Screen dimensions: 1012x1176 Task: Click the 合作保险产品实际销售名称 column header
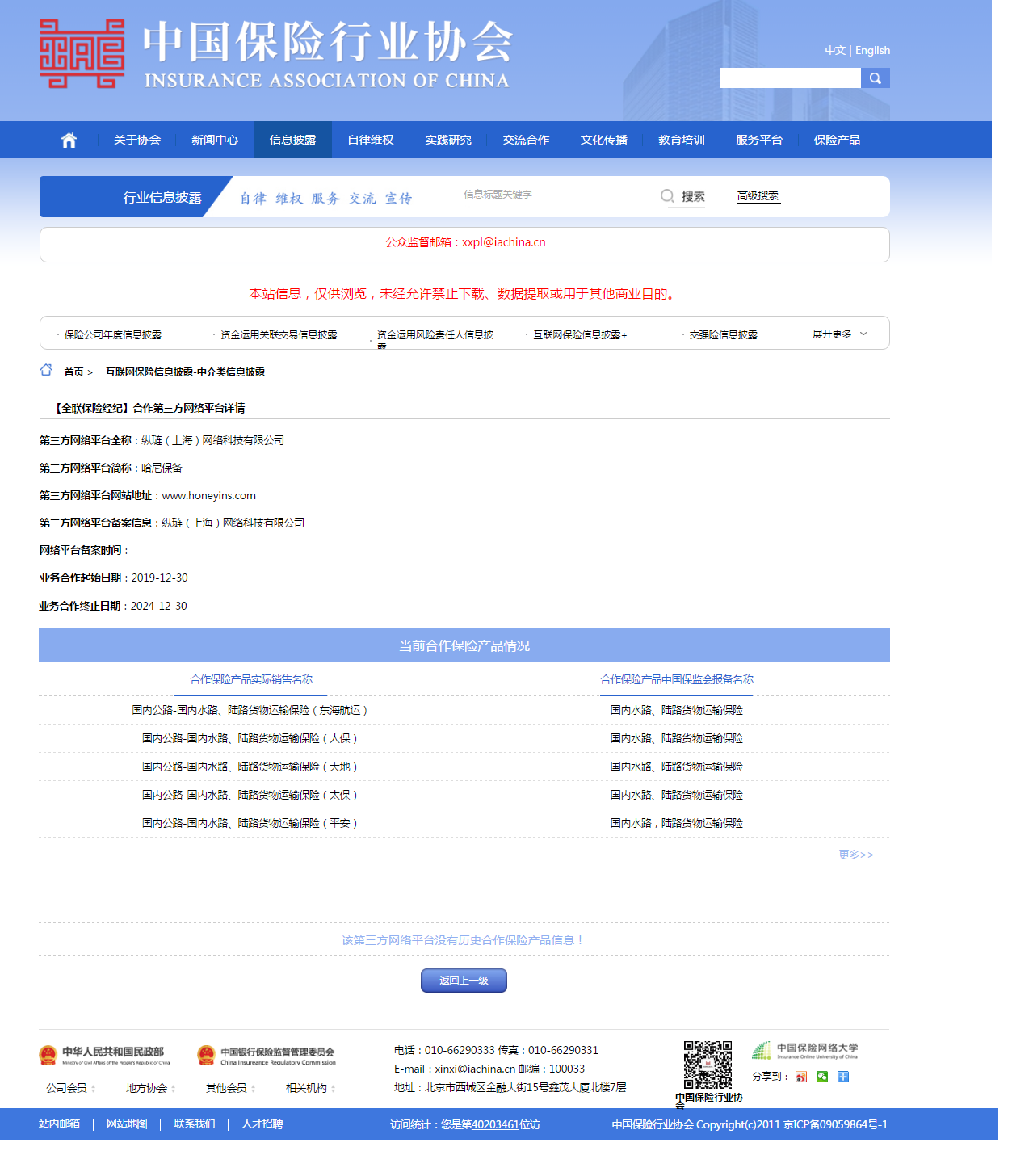coord(251,679)
